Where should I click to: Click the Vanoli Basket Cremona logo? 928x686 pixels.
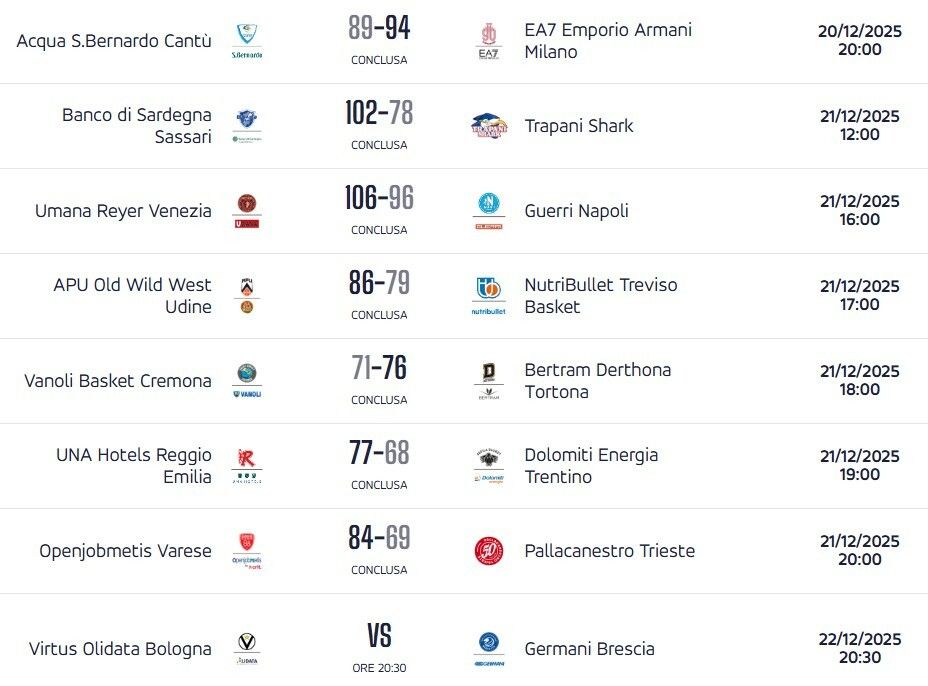pyautogui.click(x=247, y=381)
